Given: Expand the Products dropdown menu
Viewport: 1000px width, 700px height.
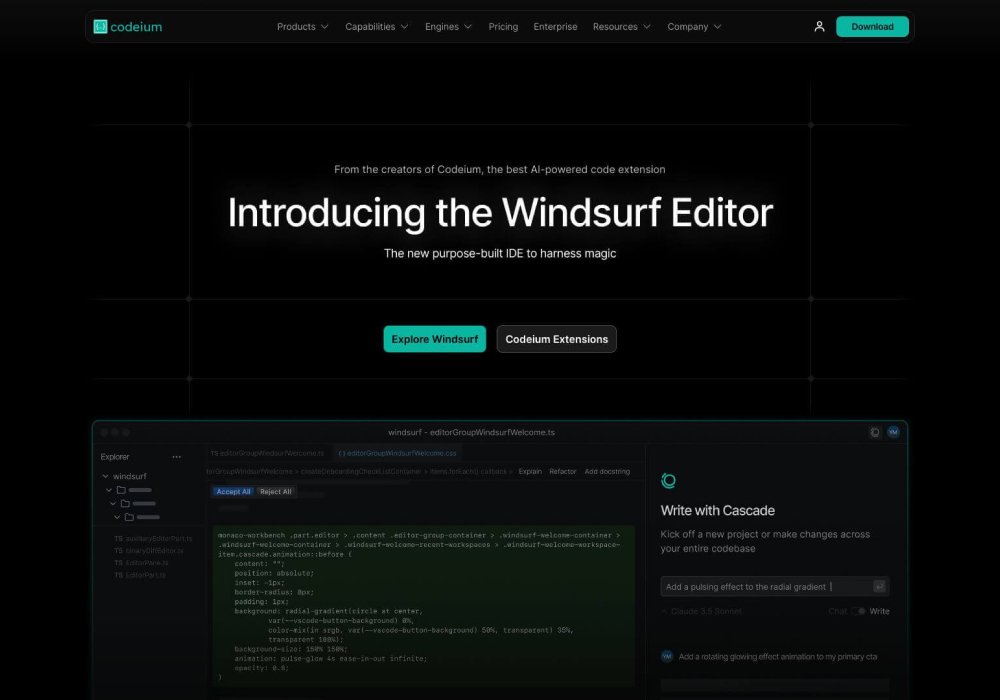Looking at the screenshot, I should 302,27.
